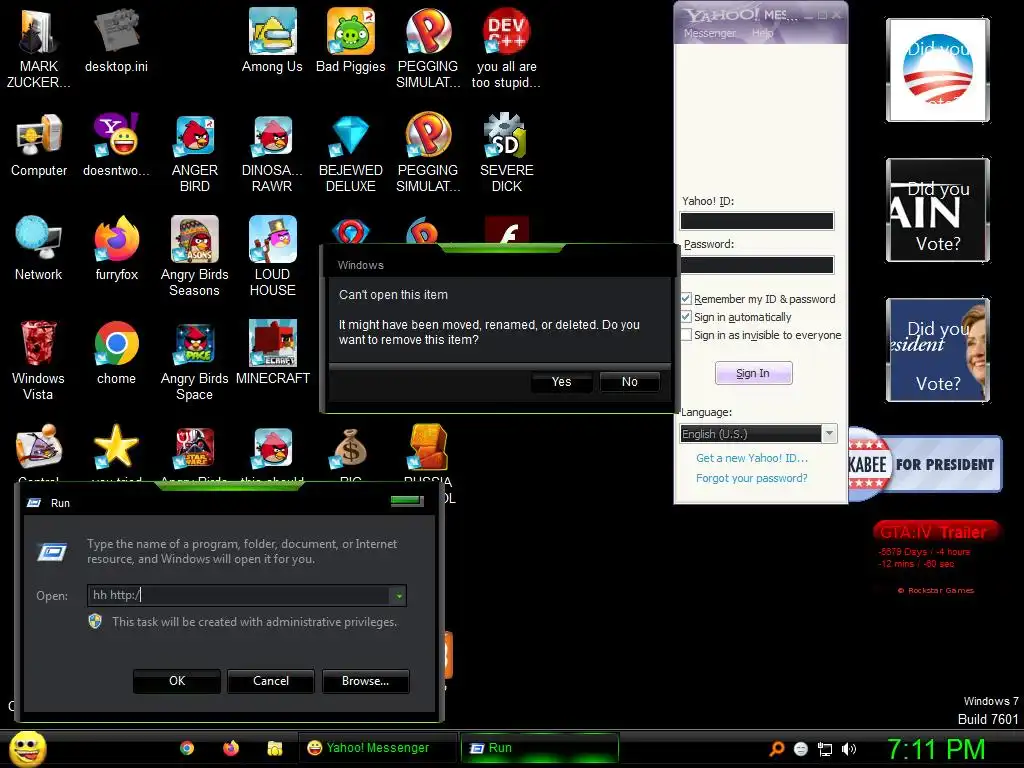
Task: Click OK in the Run dialog
Action: click(x=177, y=680)
